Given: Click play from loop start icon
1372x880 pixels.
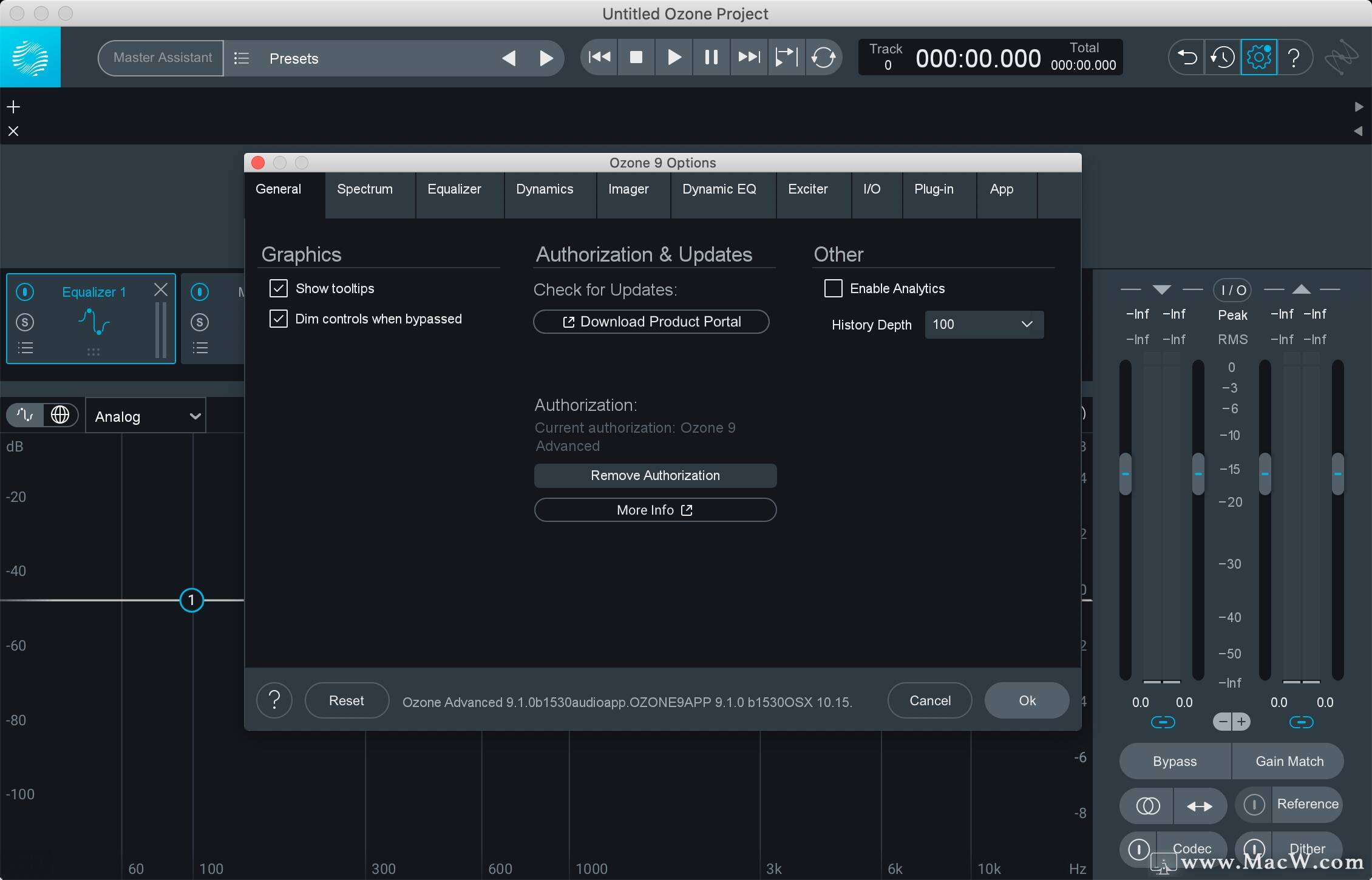Looking at the screenshot, I should pyautogui.click(x=786, y=57).
